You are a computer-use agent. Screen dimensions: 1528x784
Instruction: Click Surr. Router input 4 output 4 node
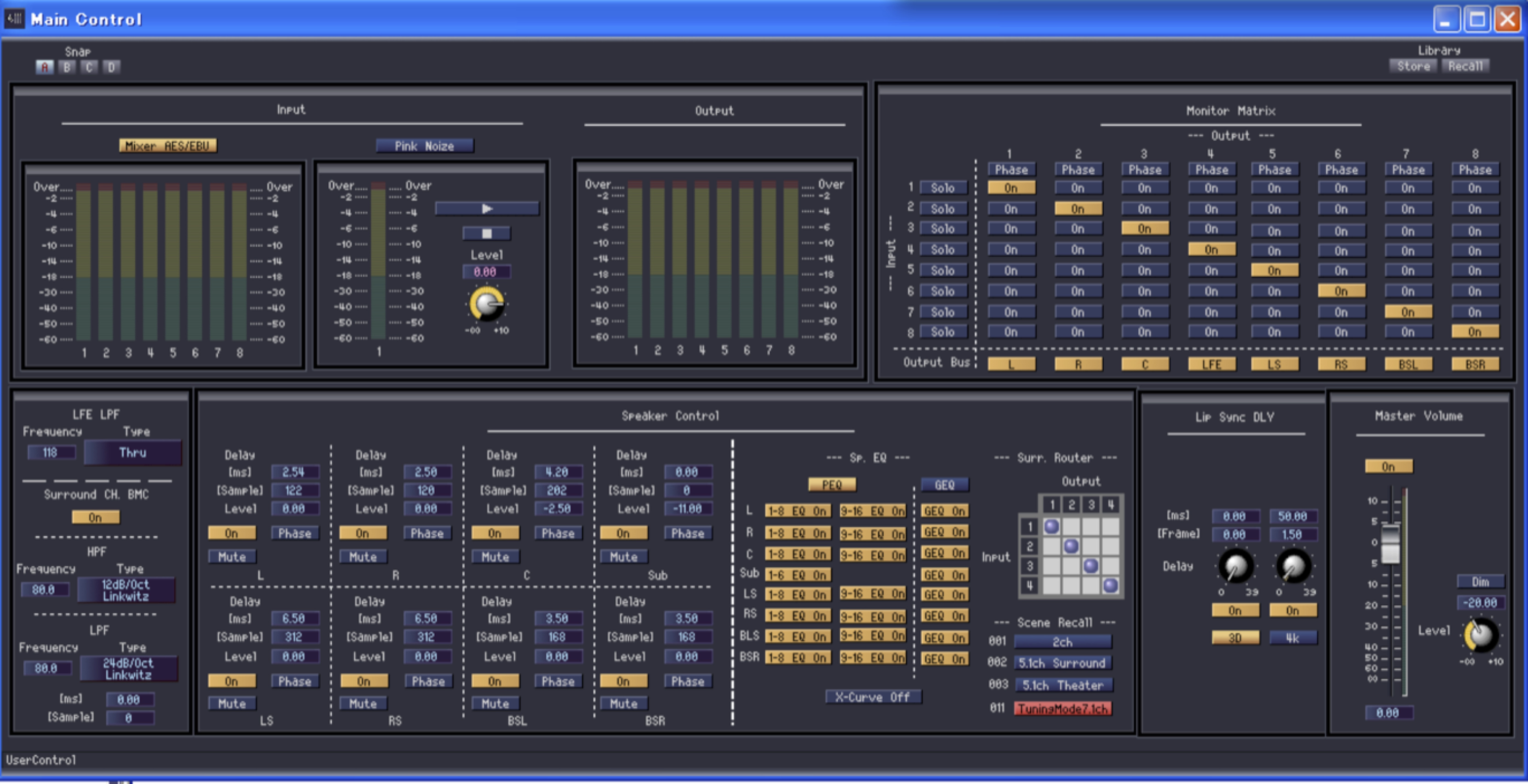(1111, 586)
